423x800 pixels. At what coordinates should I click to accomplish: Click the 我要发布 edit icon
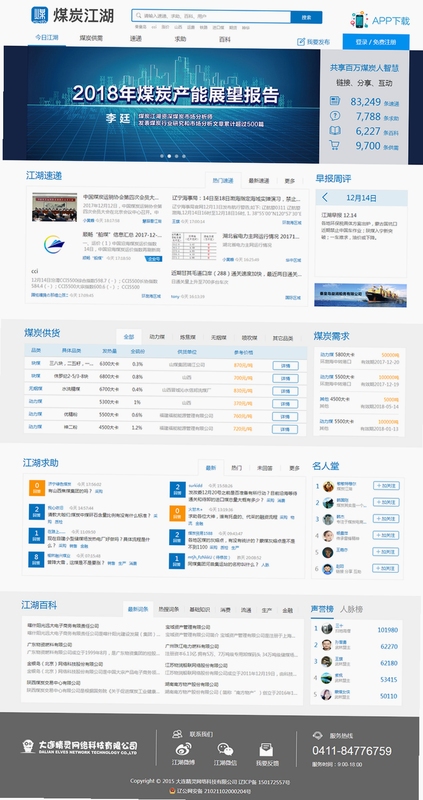[301, 42]
